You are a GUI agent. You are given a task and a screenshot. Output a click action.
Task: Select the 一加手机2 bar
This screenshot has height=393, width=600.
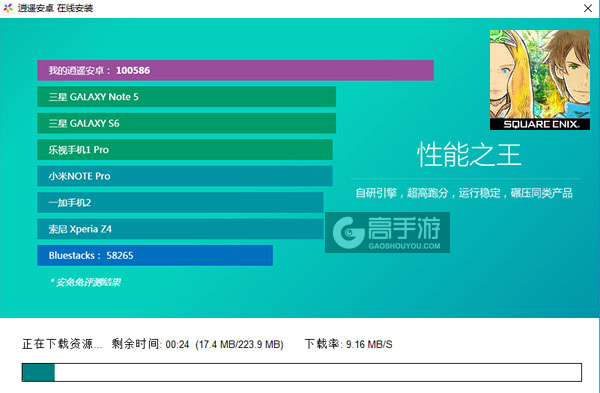click(x=180, y=202)
